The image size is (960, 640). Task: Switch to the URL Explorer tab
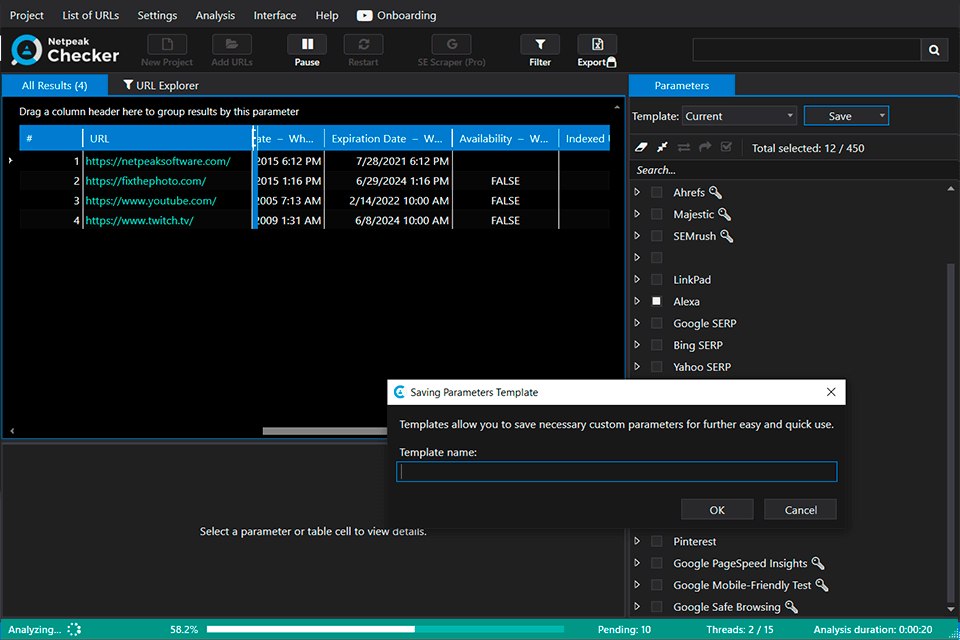tap(161, 85)
